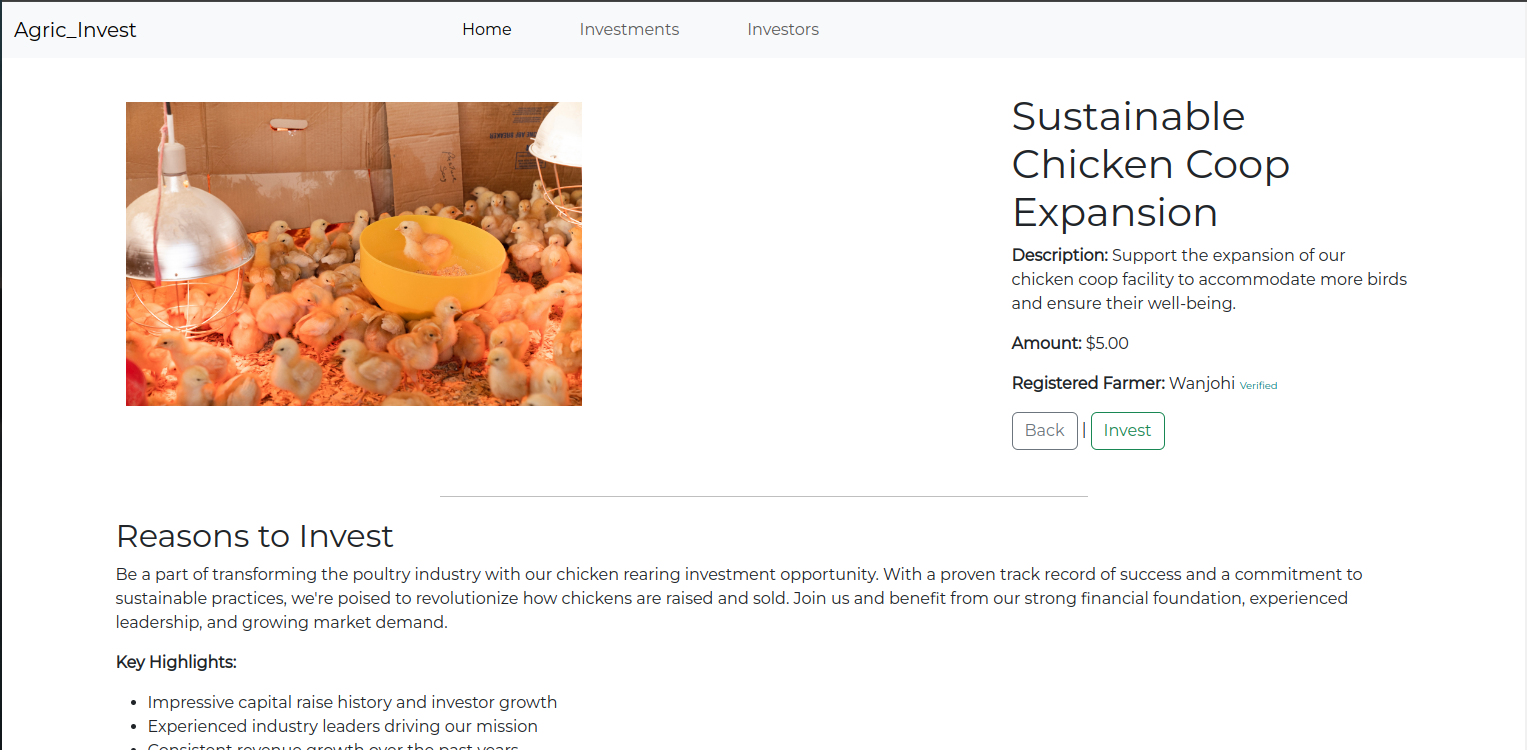Image resolution: width=1527 pixels, height=750 pixels.
Task: Navigate to the Investments page
Action: point(629,29)
